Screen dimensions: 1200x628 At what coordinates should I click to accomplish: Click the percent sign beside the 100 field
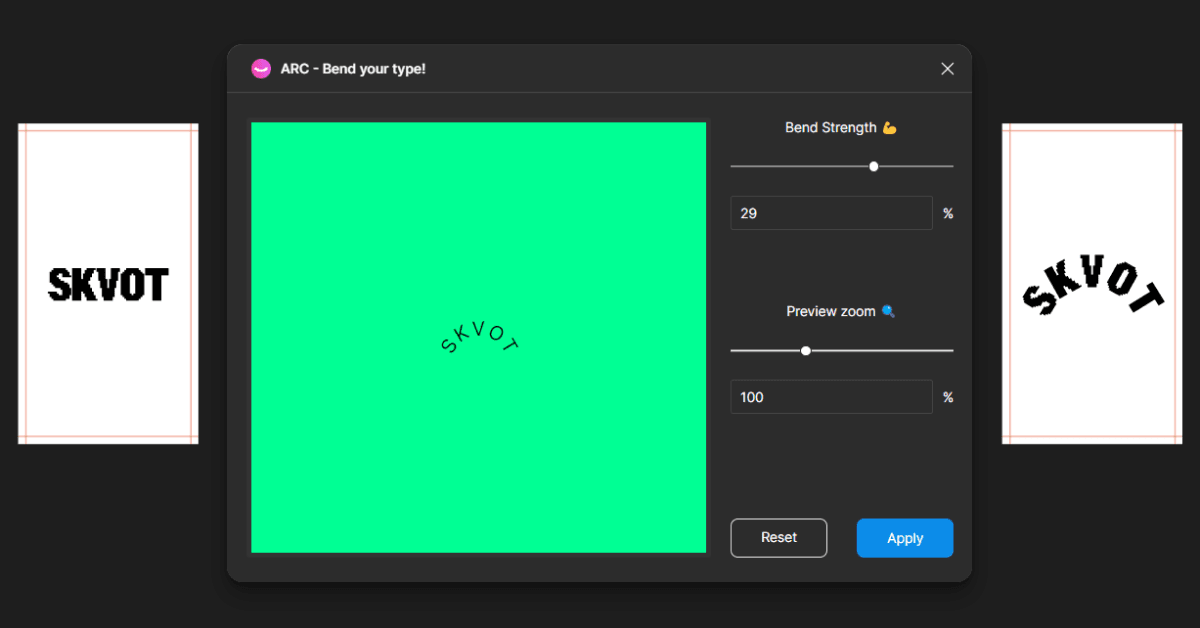click(x=948, y=398)
